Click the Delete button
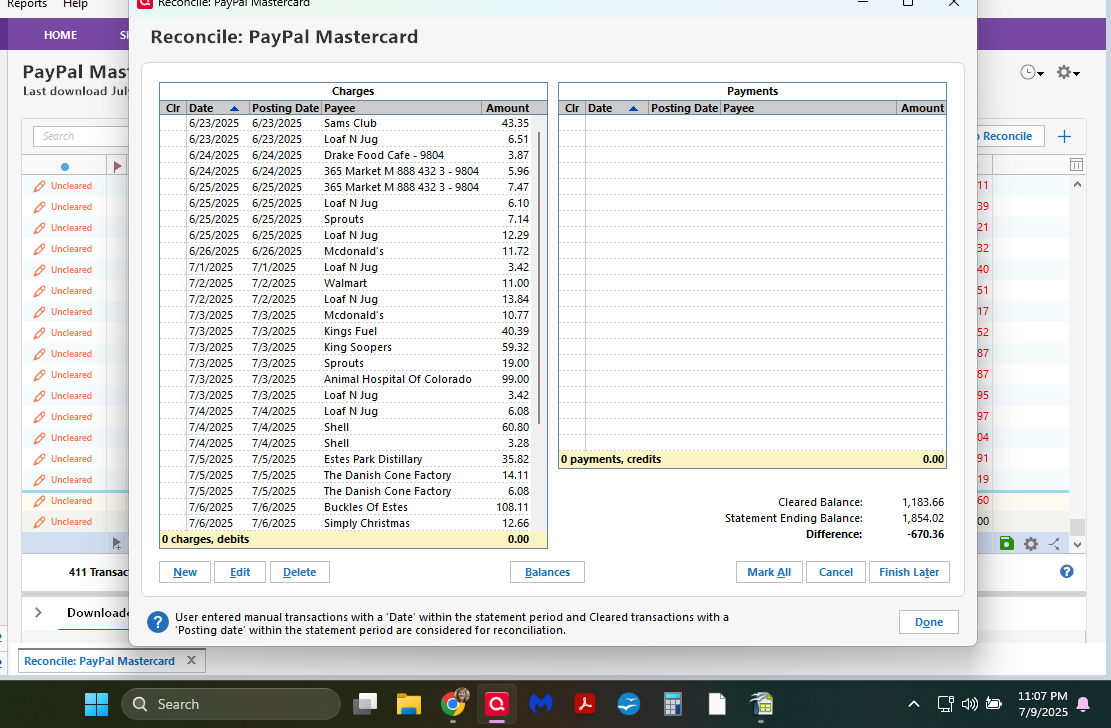Screen dimensions: 1111x728 click(300, 572)
